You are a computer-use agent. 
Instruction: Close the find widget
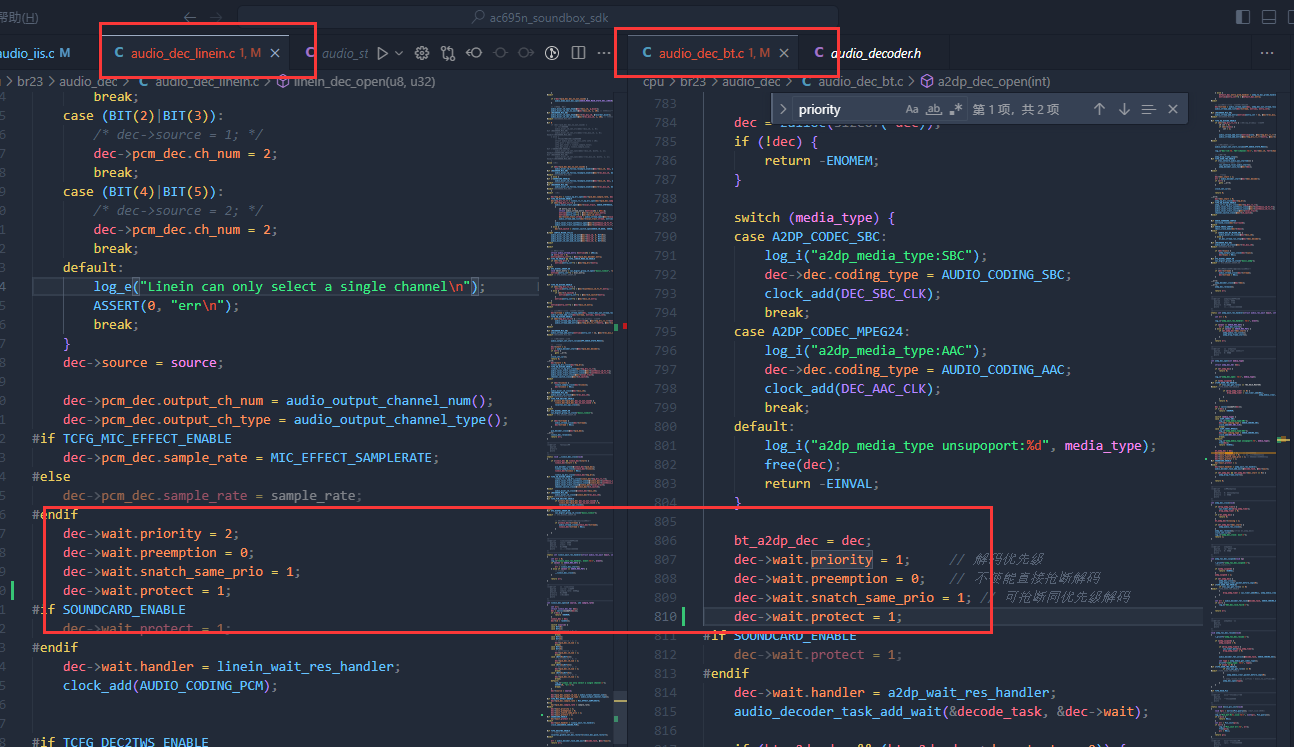click(1173, 109)
